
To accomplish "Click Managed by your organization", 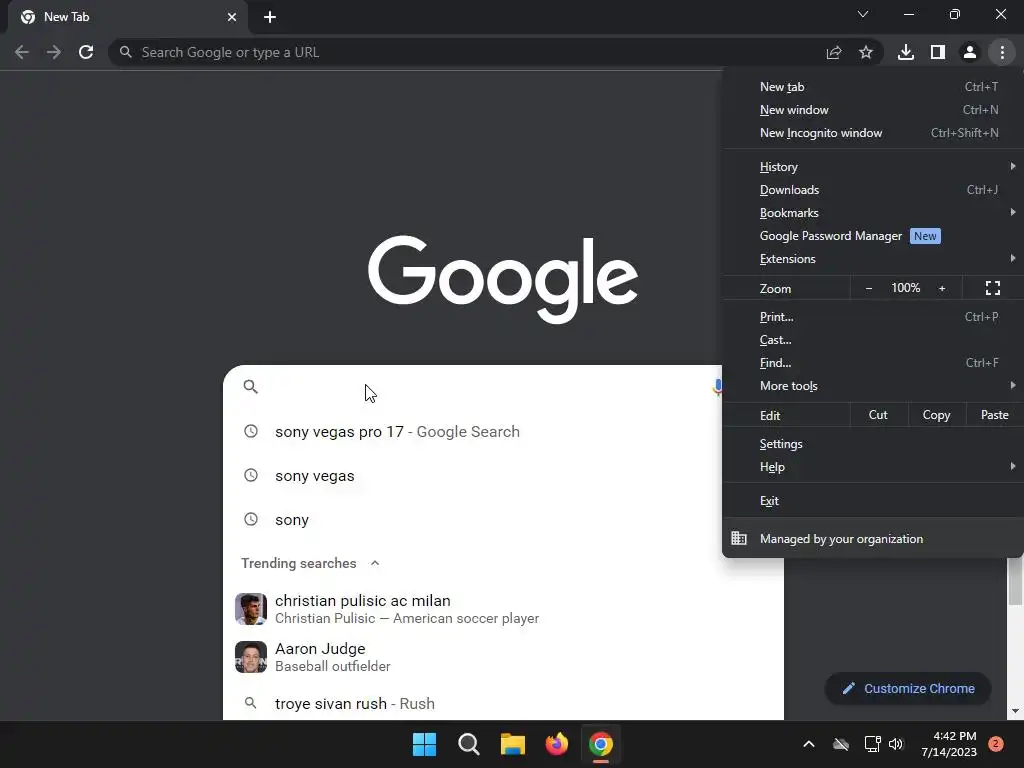I will tap(872, 539).
